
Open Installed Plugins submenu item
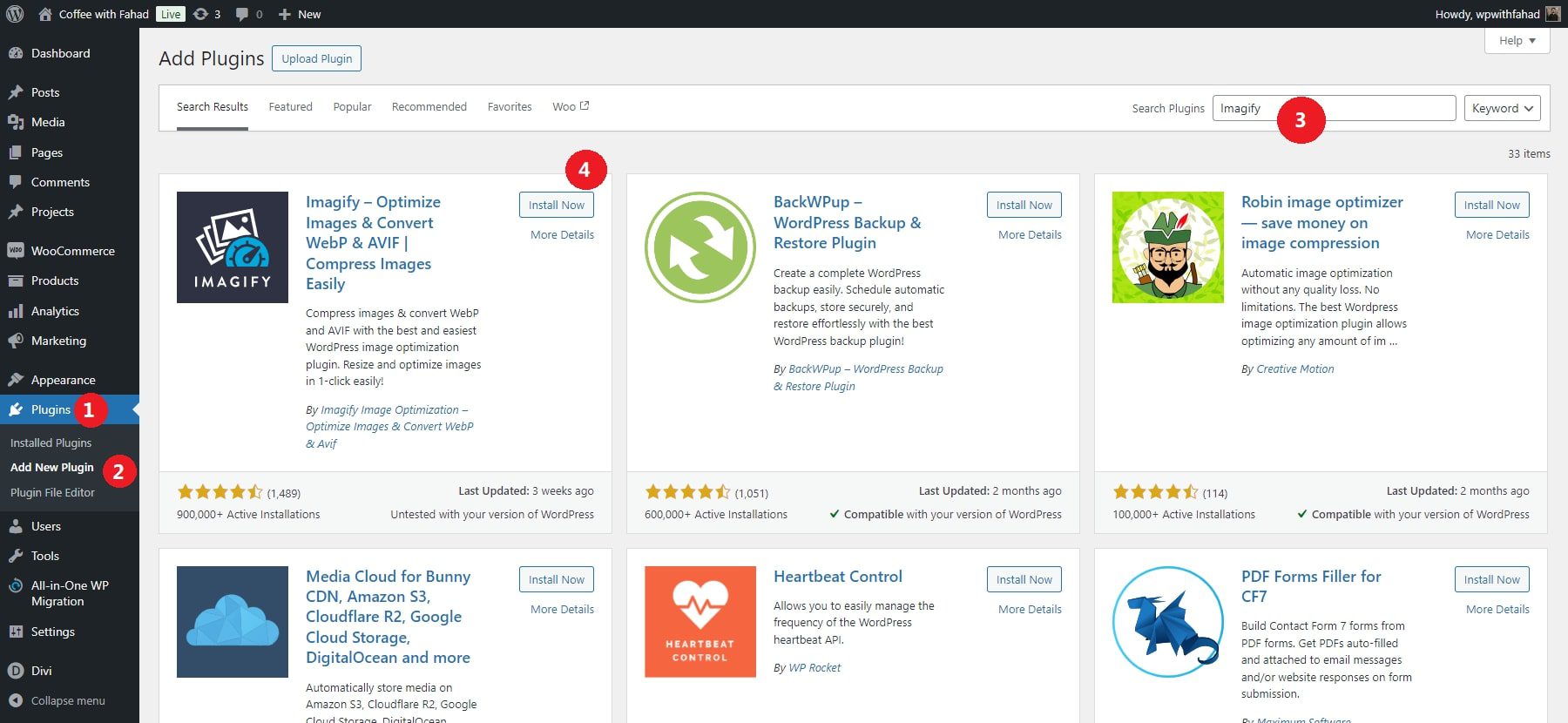[51, 443]
